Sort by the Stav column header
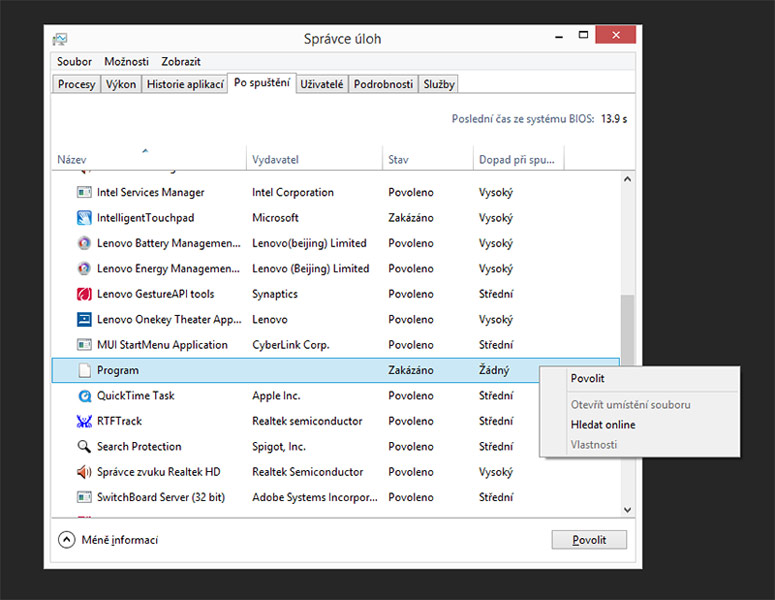 point(428,159)
